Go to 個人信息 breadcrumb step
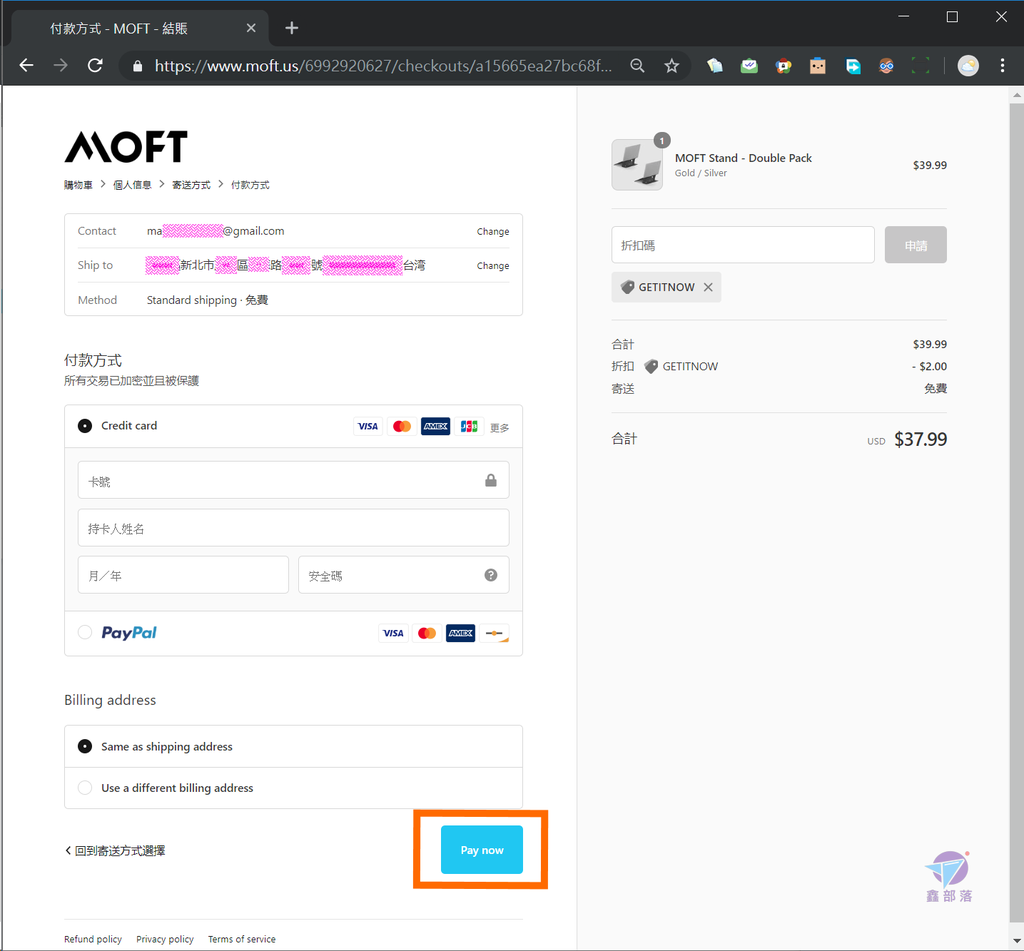 pos(132,185)
